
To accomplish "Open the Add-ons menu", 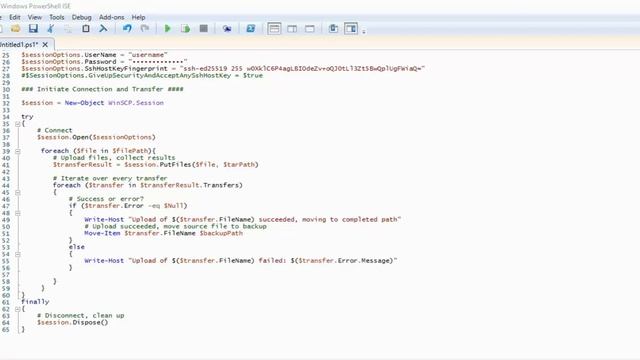I will click(x=111, y=17).
